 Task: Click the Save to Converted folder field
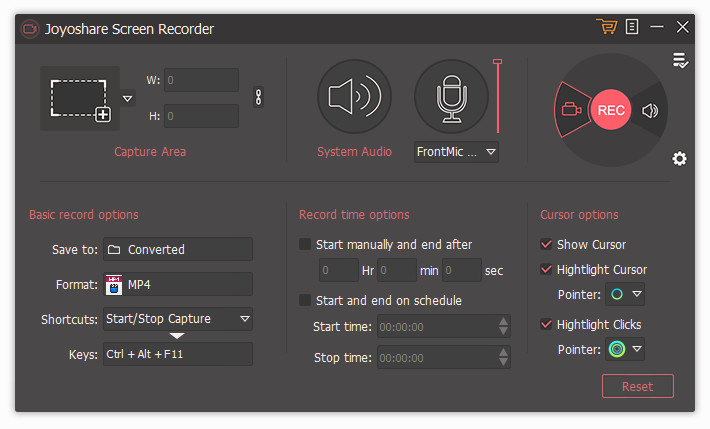(178, 249)
